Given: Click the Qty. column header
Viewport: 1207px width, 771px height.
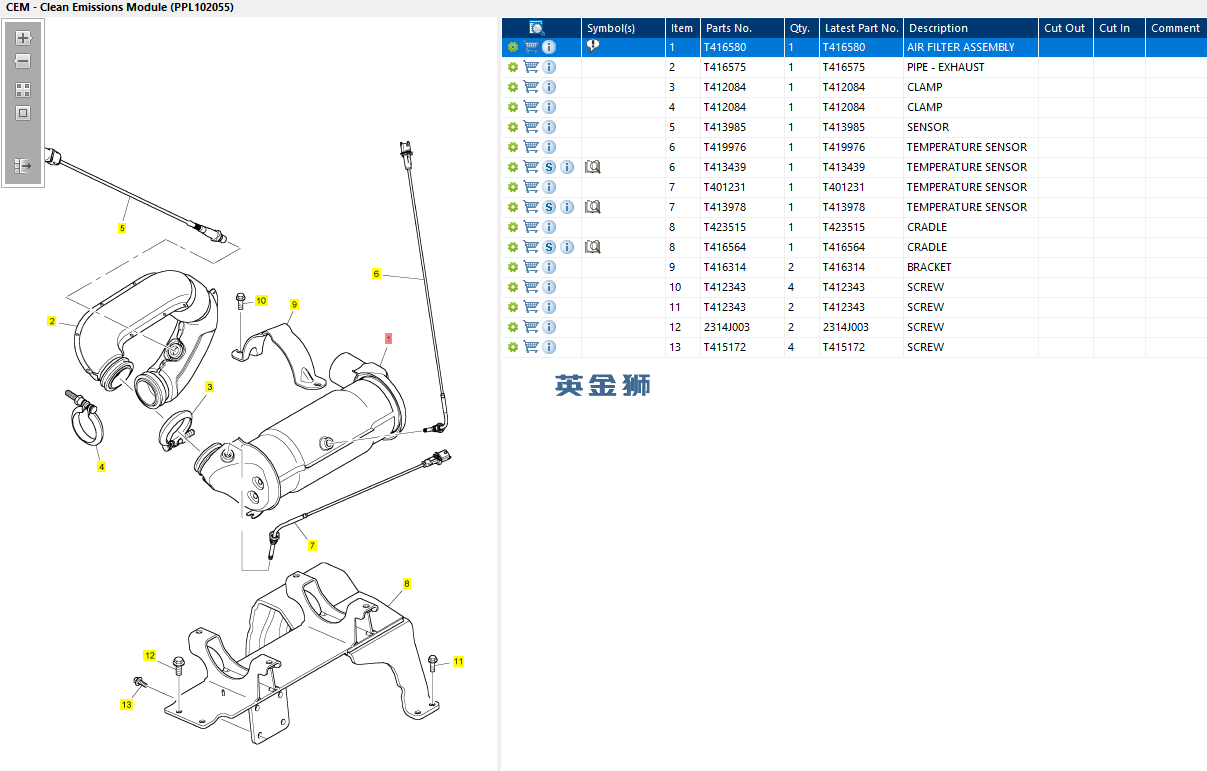Looking at the screenshot, I should point(800,28).
